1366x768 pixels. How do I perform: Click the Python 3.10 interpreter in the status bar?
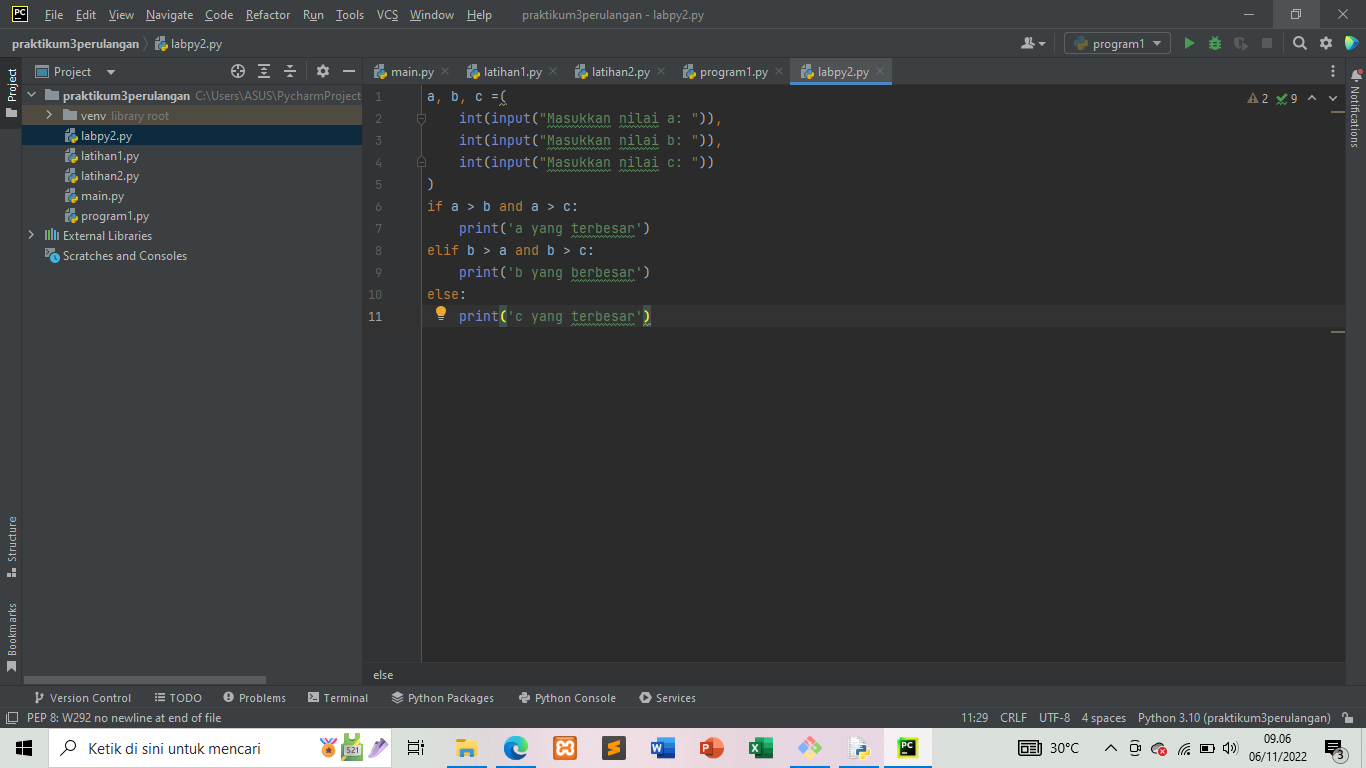(x=1232, y=717)
